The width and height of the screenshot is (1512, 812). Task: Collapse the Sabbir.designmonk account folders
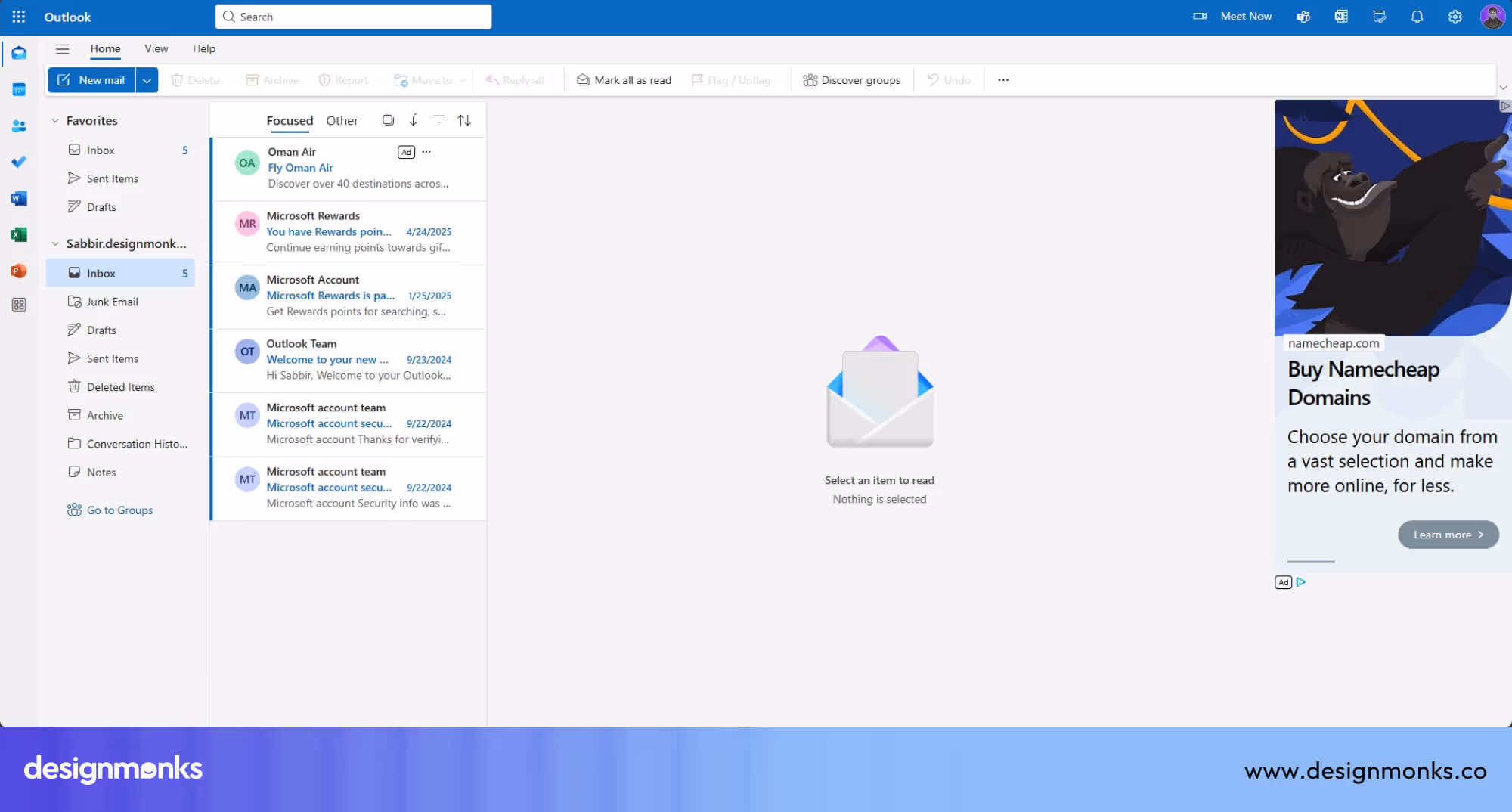pos(55,243)
